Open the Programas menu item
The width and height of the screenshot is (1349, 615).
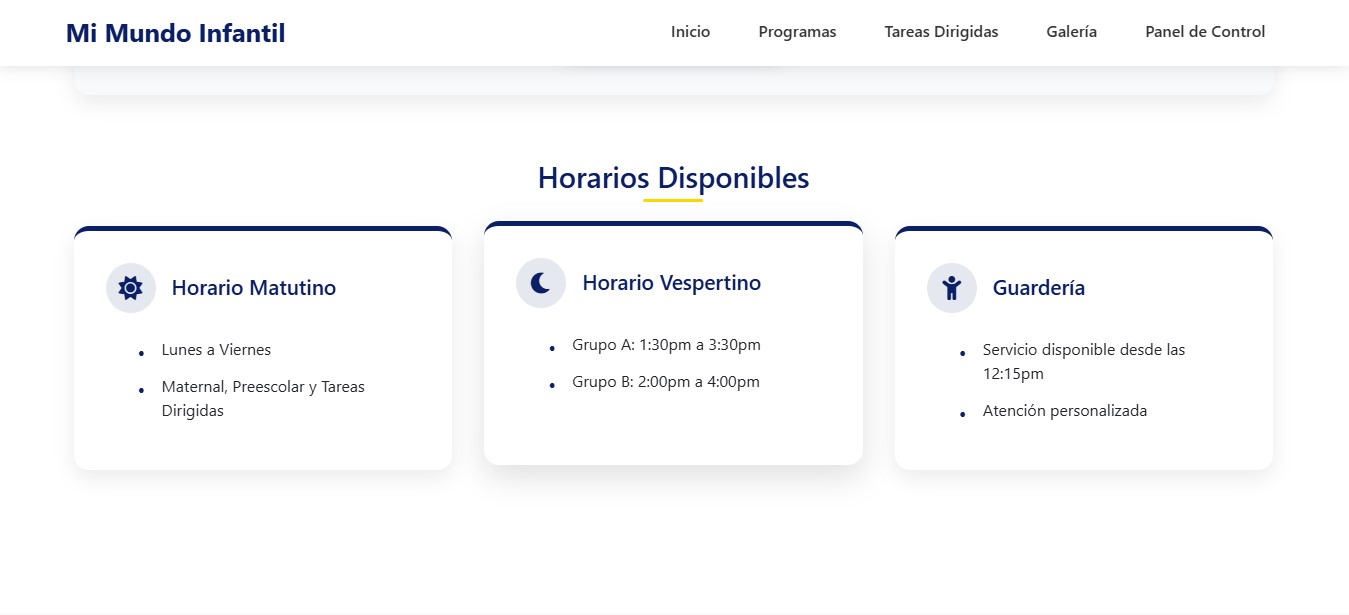click(797, 32)
